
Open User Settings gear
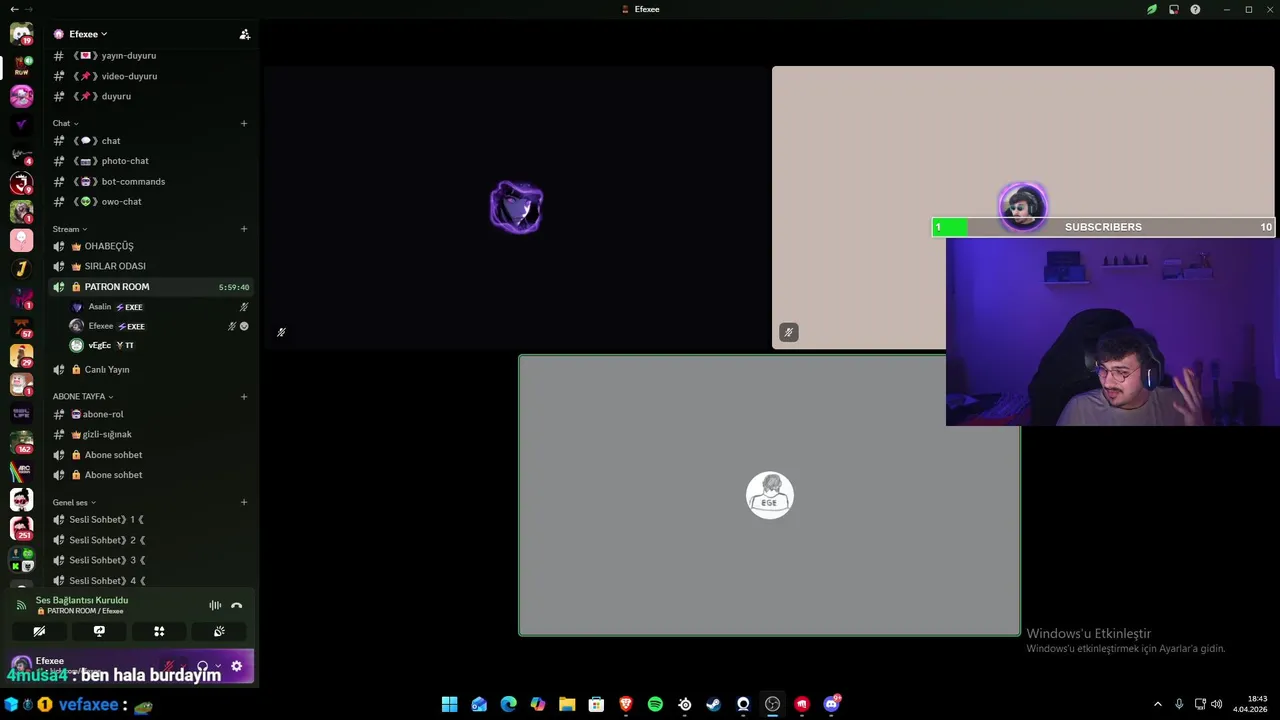(x=236, y=666)
